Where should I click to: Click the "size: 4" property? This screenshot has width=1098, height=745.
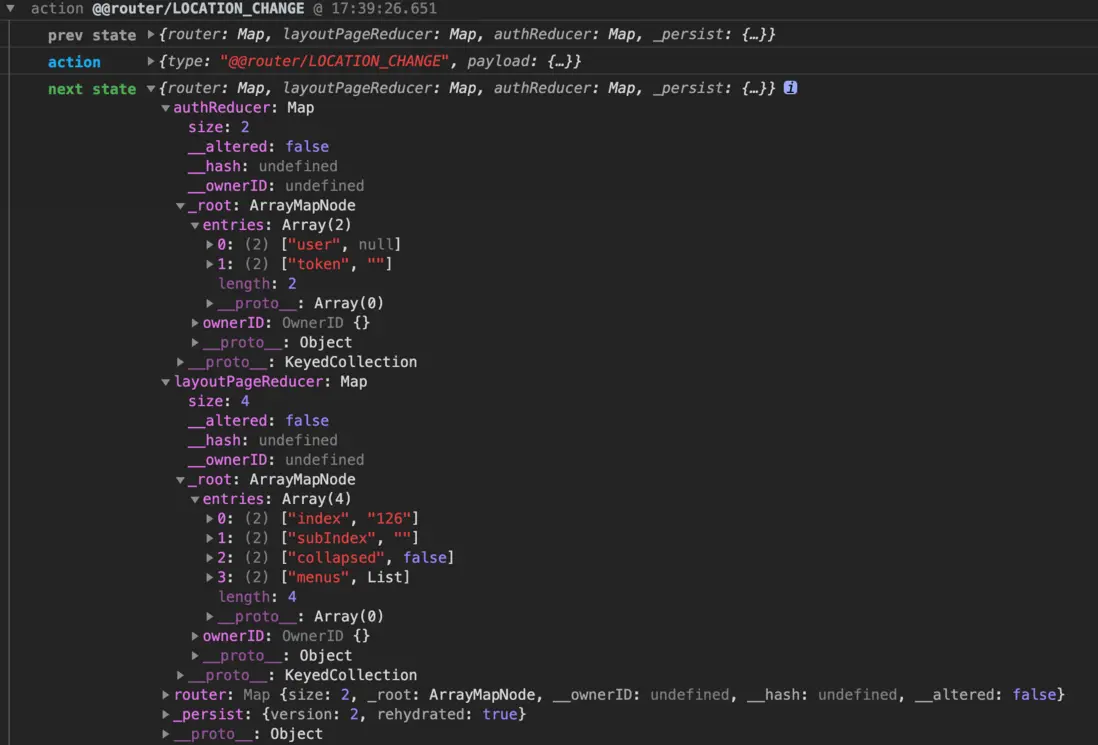click(x=218, y=401)
